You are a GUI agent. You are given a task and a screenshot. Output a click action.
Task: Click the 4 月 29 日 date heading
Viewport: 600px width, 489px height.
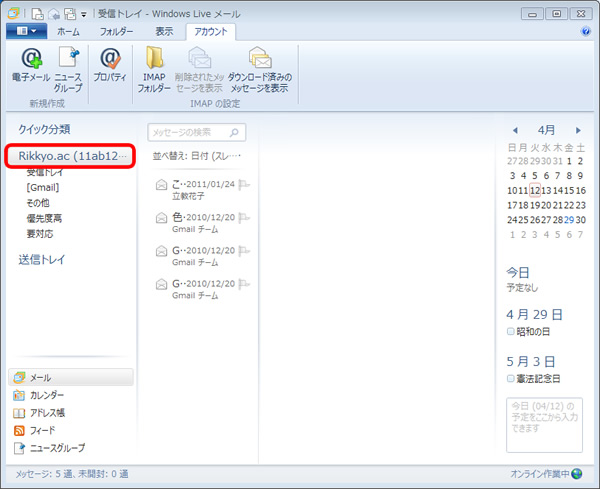tap(534, 315)
